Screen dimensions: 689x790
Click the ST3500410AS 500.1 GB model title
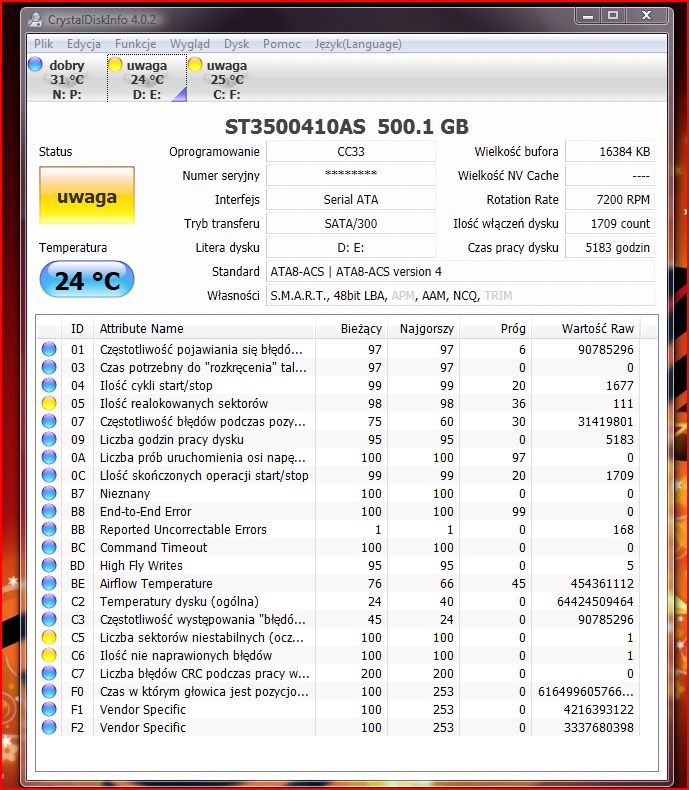point(347,126)
